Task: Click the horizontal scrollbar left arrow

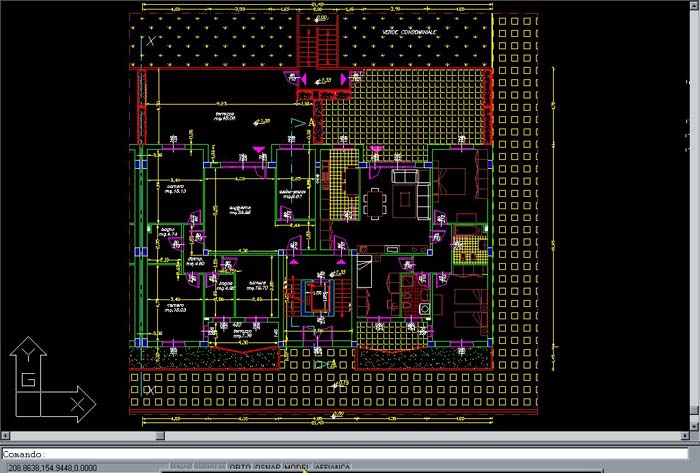Action: click(6, 437)
